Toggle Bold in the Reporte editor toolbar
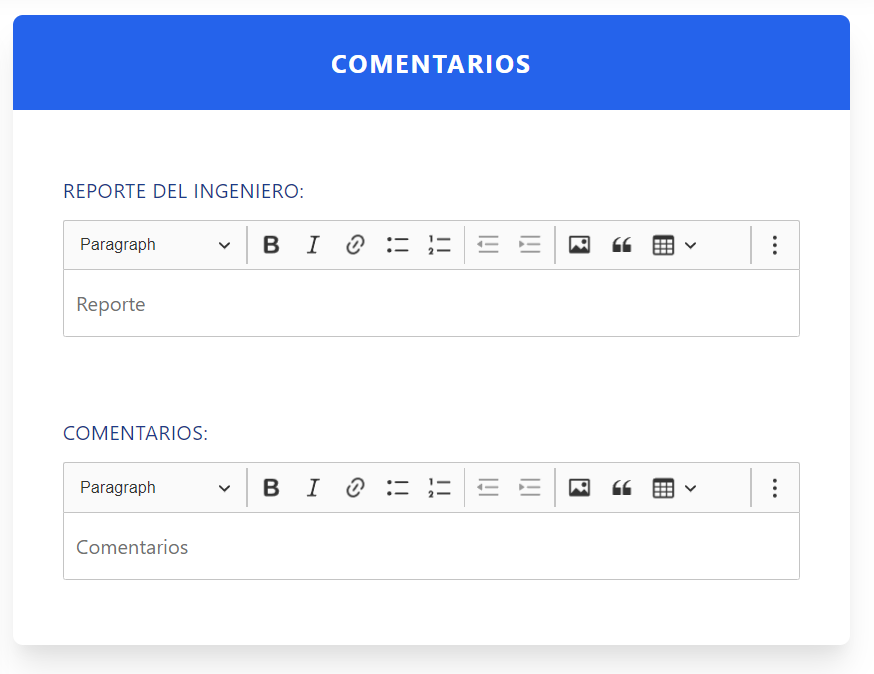 click(x=271, y=245)
